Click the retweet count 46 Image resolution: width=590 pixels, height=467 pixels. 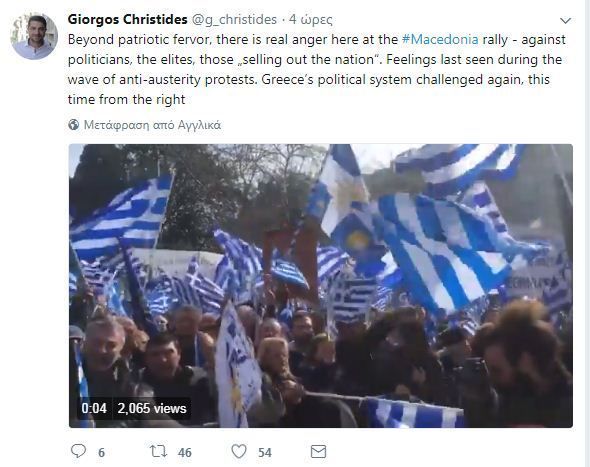pos(184,452)
